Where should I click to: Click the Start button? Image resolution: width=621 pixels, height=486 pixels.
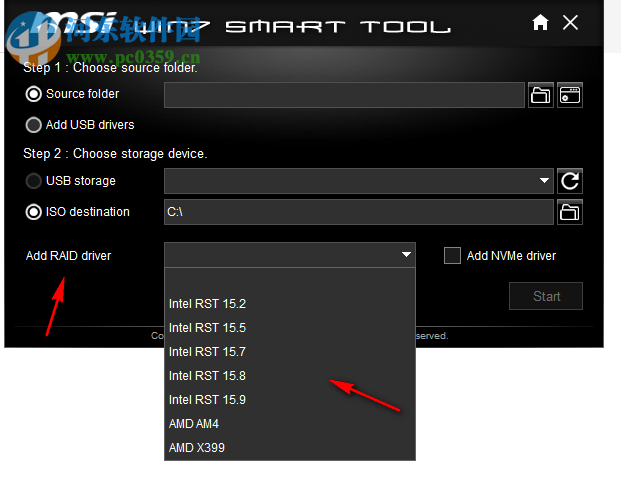click(x=546, y=296)
